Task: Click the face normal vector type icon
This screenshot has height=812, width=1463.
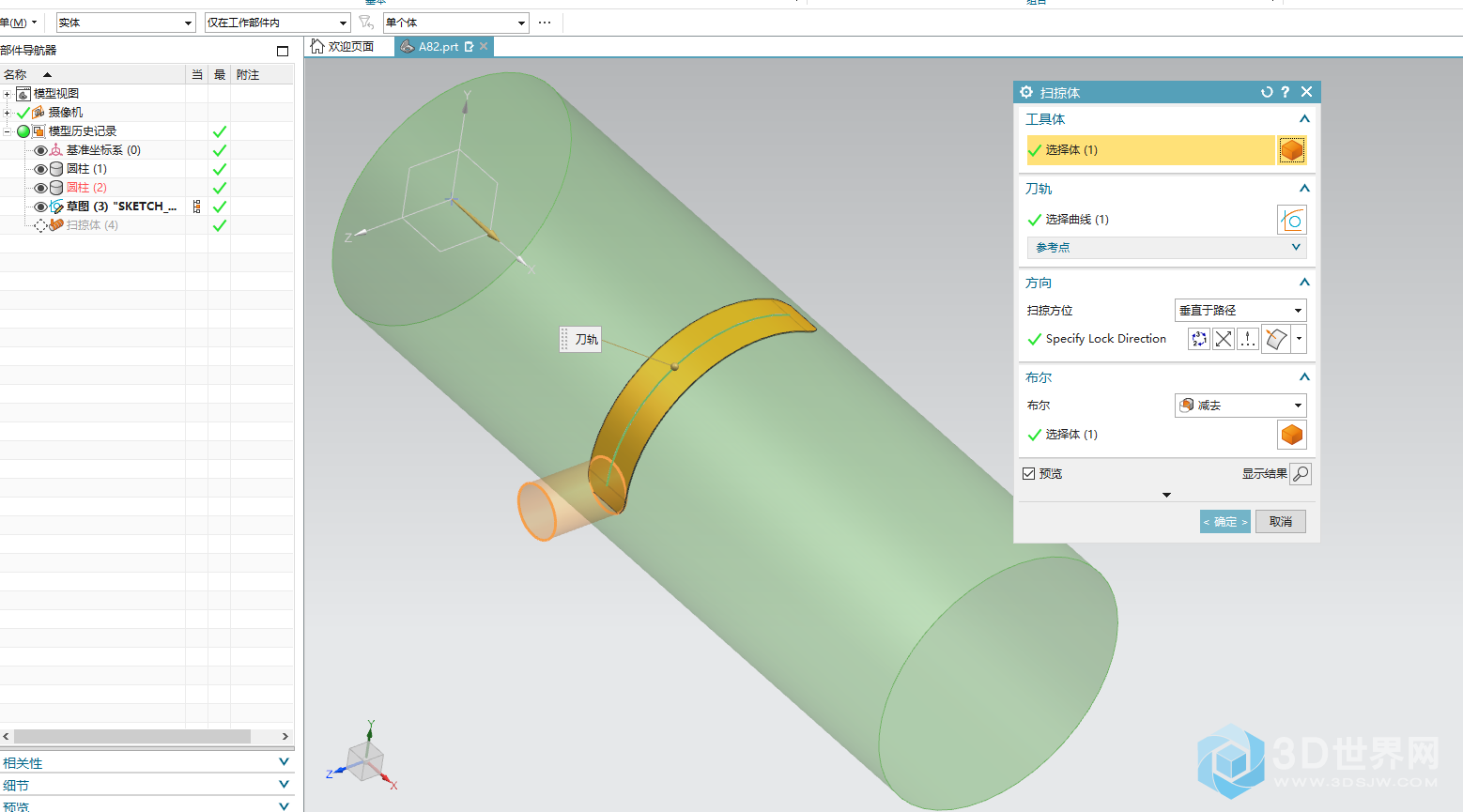Action: [x=1275, y=339]
